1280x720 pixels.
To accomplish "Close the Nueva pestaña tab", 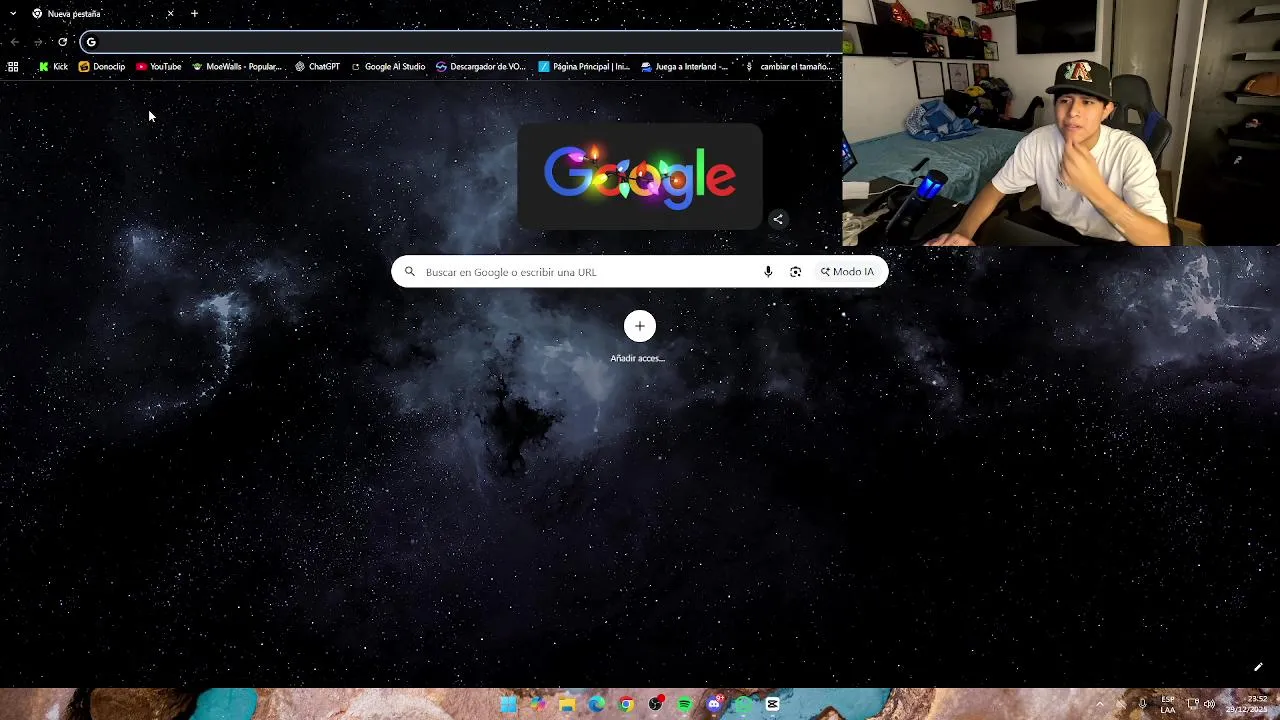I will point(170,14).
